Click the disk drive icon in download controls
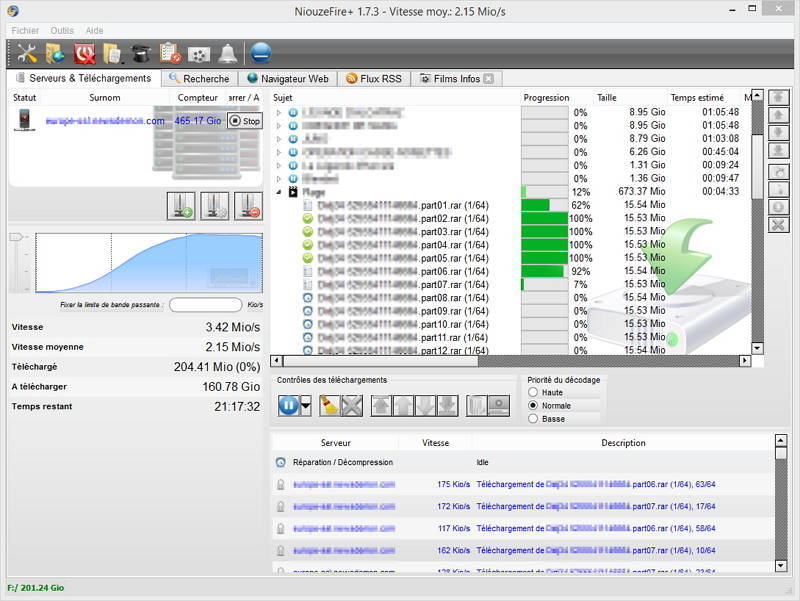Viewport: 800px width, 601px height. 498,406
